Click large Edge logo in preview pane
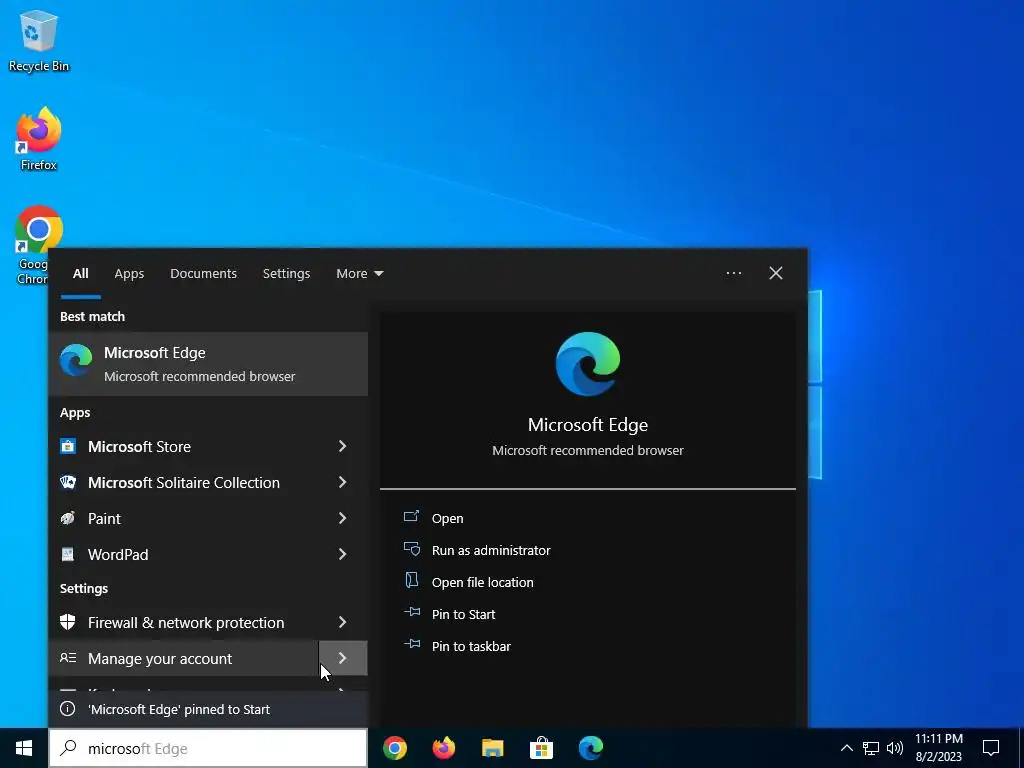 coord(588,364)
